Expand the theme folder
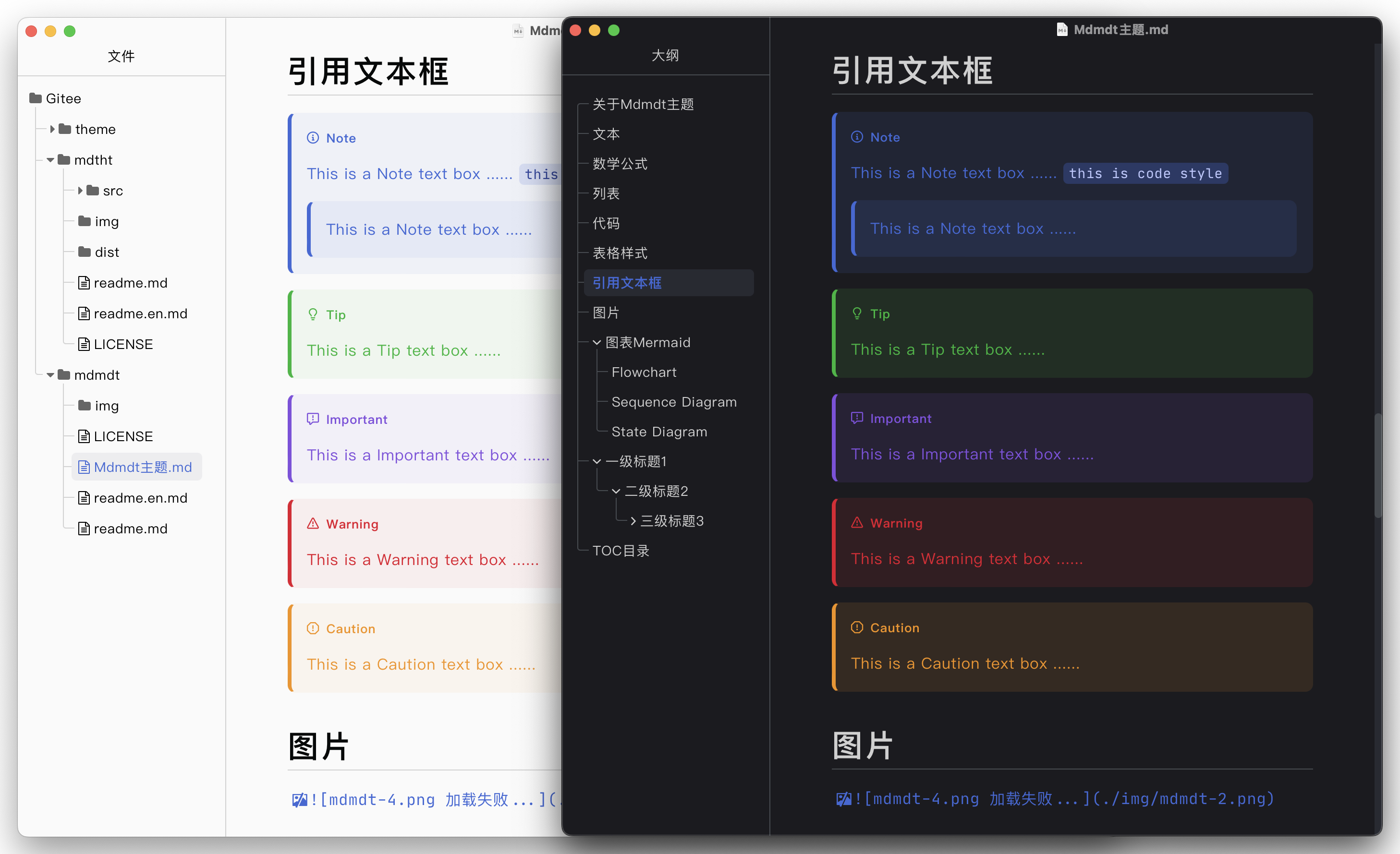Viewport: 1400px width, 854px height. coord(52,129)
